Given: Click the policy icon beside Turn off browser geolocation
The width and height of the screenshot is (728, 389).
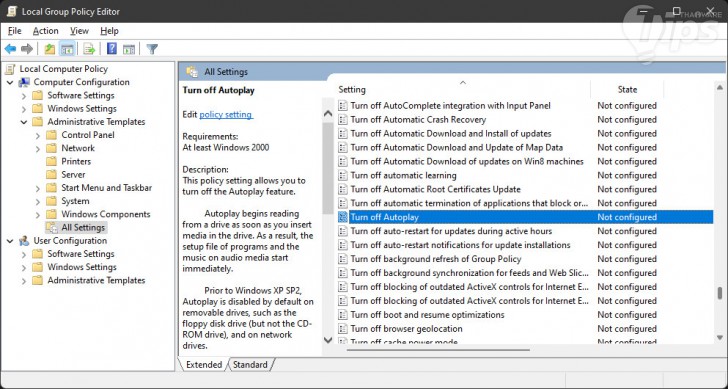Looking at the screenshot, I should tap(343, 329).
